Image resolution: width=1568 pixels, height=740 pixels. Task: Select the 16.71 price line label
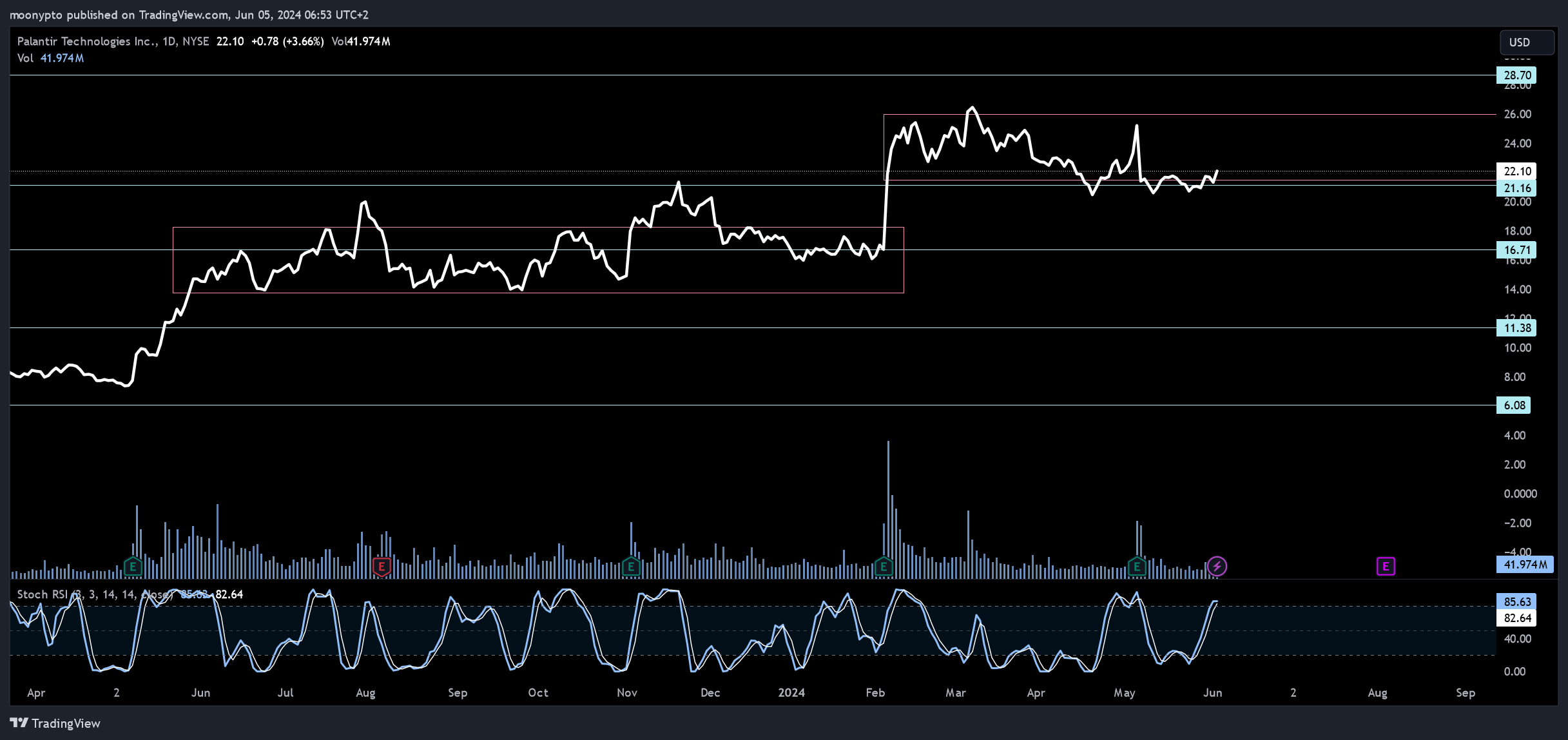pyautogui.click(x=1517, y=250)
